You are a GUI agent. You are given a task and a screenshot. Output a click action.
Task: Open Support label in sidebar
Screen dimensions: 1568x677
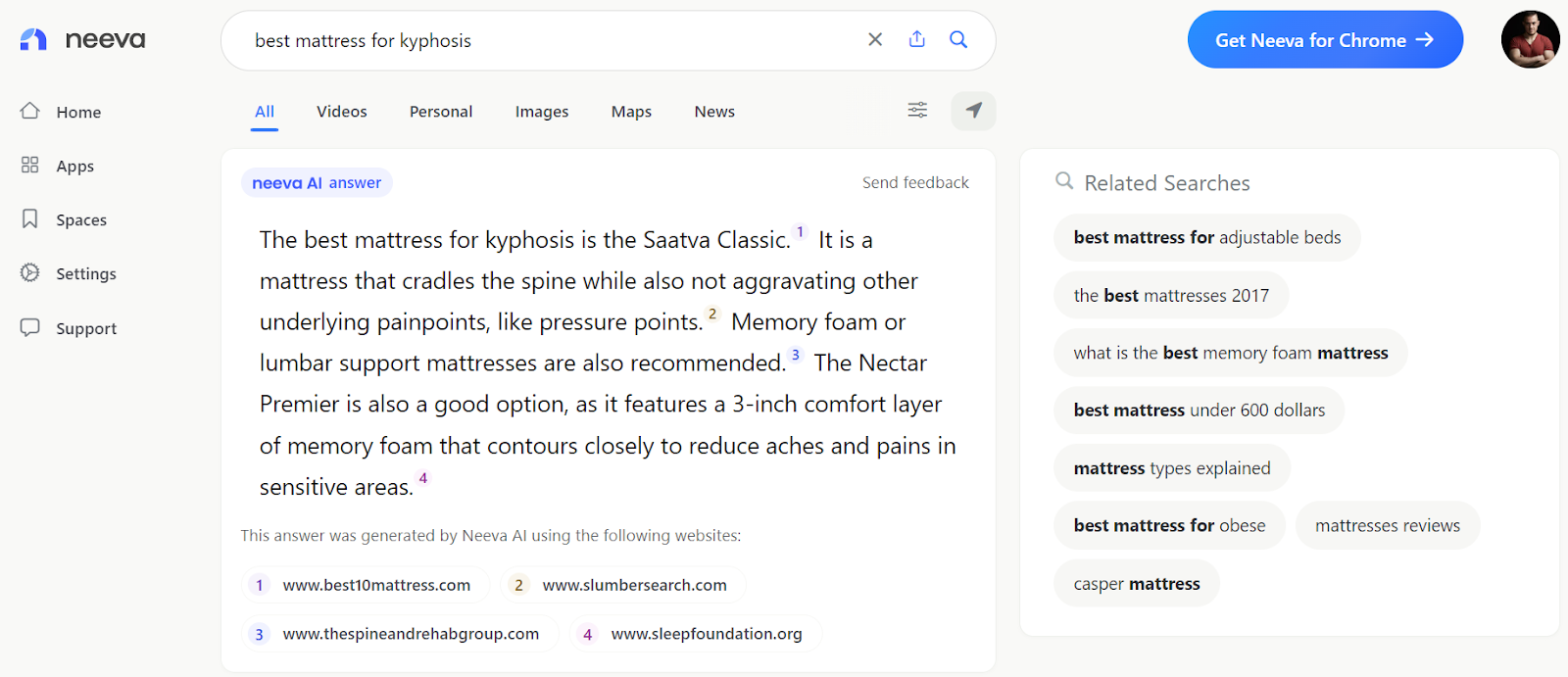pos(86,329)
